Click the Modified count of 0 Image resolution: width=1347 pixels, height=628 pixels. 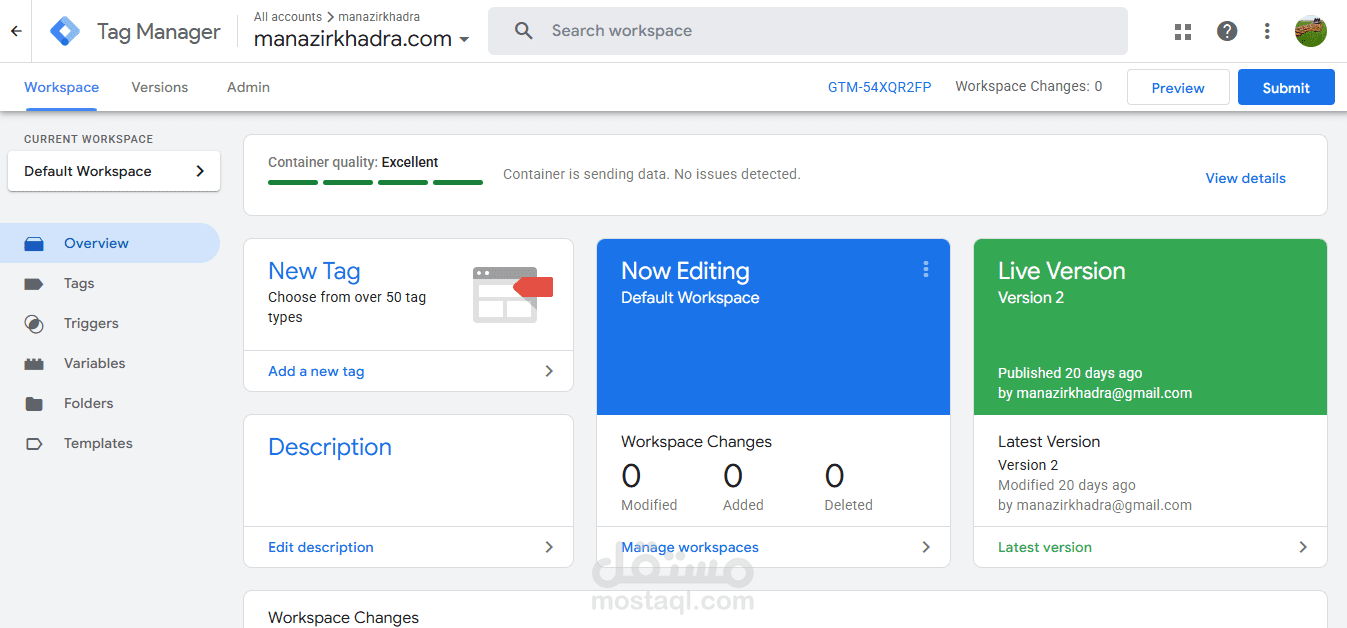(x=631, y=475)
